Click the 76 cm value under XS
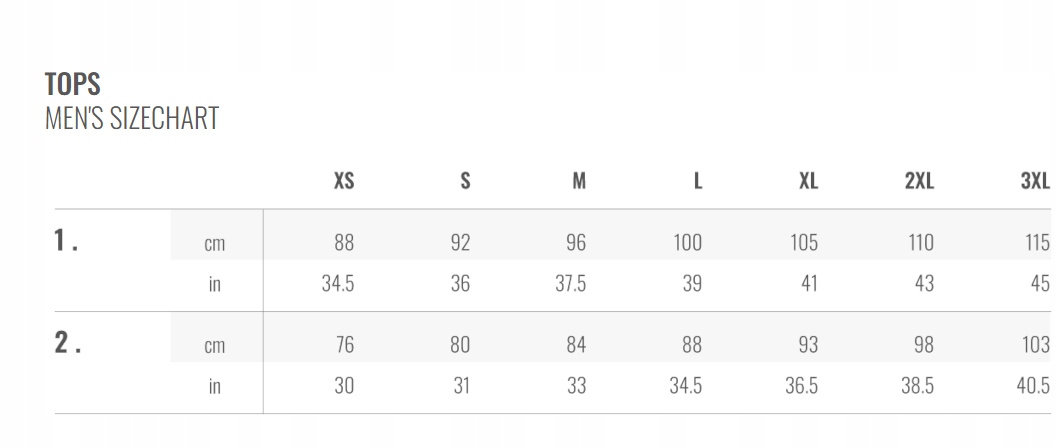Image resolution: width=1056 pixels, height=448 pixels. pyautogui.click(x=344, y=345)
